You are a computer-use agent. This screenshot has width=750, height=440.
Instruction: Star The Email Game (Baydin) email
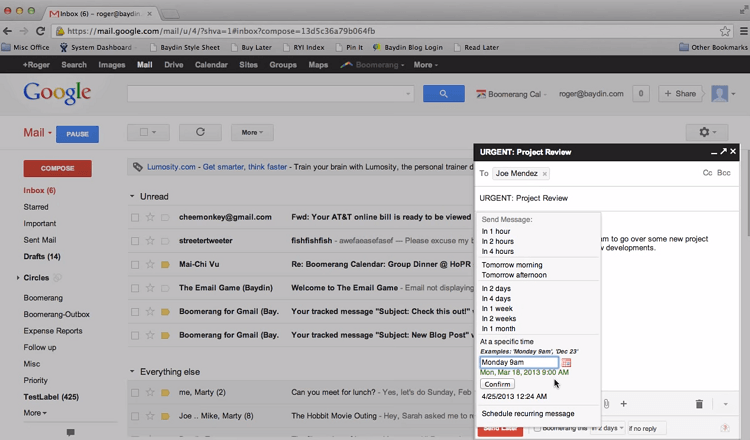click(150, 288)
